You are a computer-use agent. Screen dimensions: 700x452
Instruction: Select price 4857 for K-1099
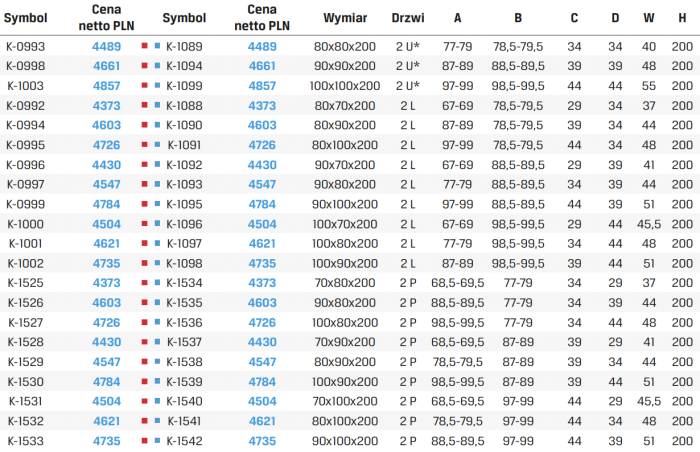point(262,86)
